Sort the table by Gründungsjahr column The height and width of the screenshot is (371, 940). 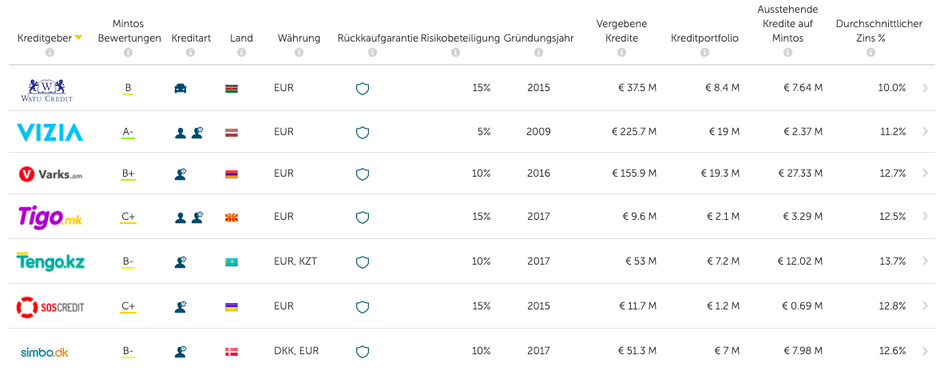coord(538,38)
